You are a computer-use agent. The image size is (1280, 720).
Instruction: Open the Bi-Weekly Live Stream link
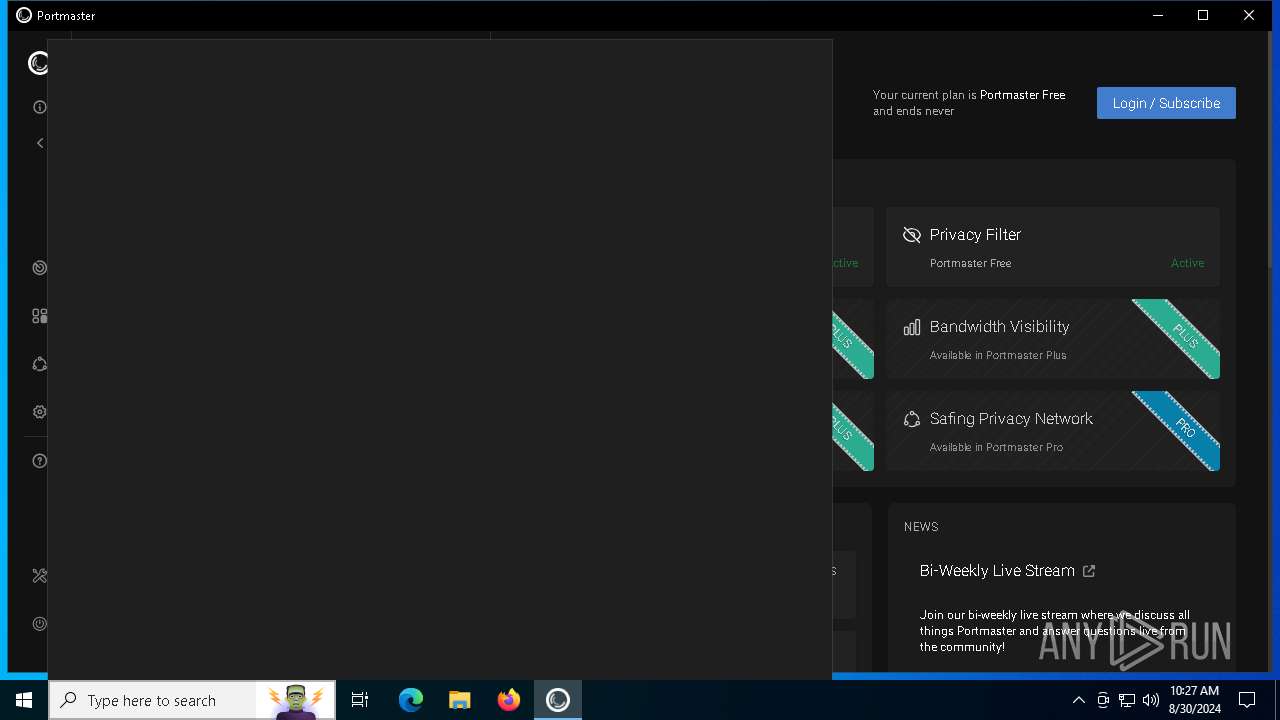(997, 571)
